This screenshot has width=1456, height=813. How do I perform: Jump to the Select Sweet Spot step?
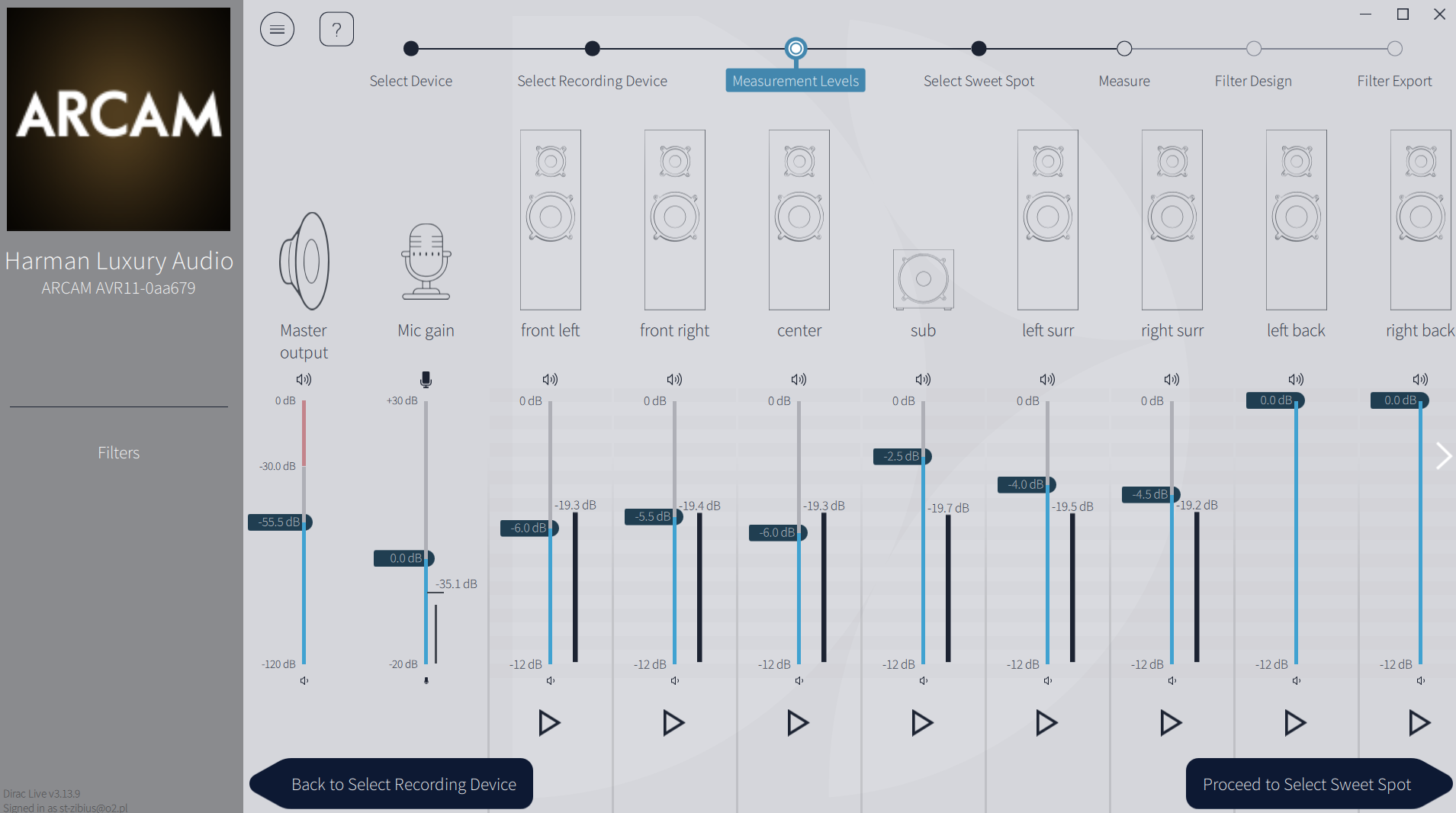coord(979,81)
